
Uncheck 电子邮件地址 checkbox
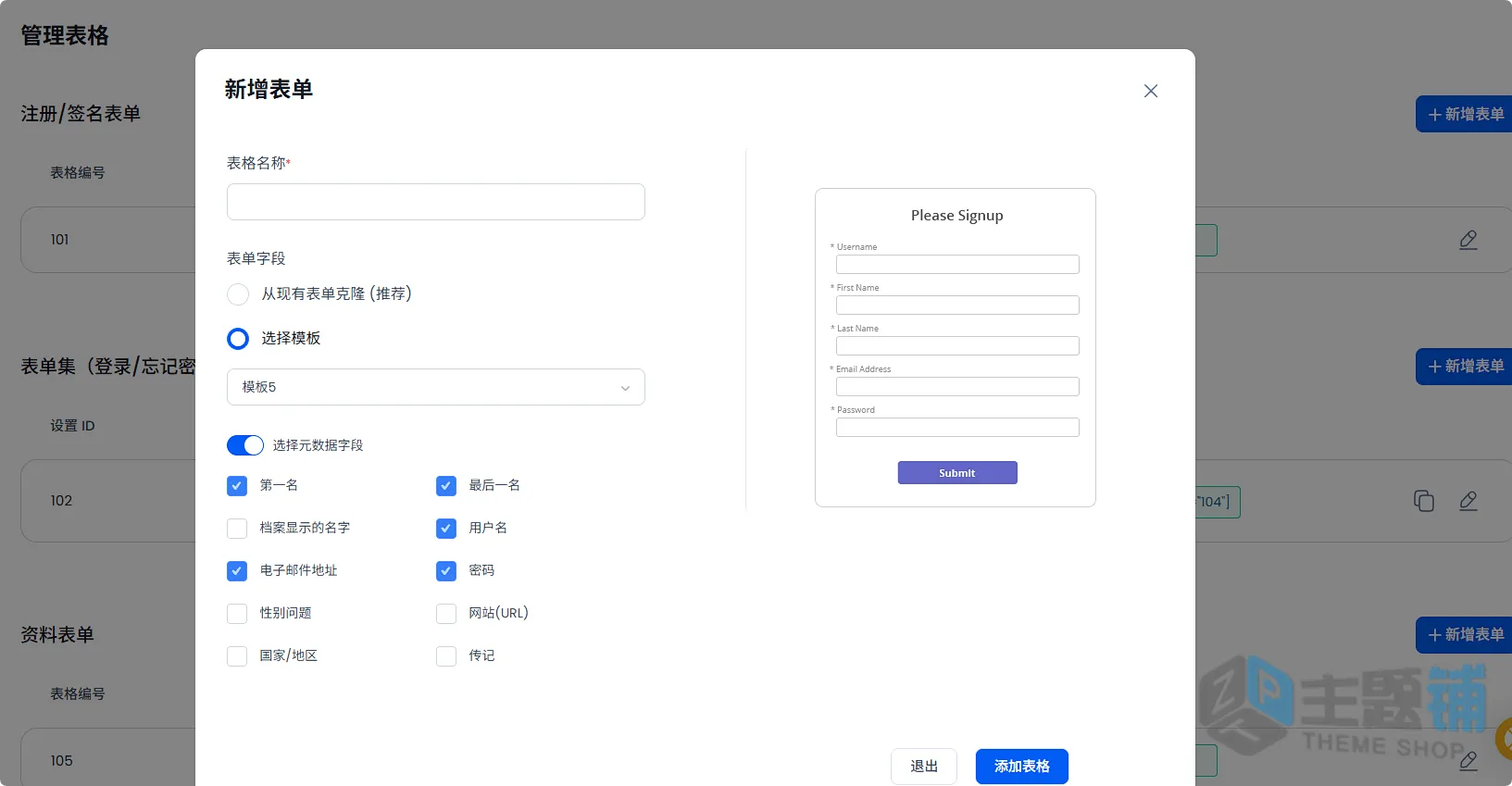[237, 571]
